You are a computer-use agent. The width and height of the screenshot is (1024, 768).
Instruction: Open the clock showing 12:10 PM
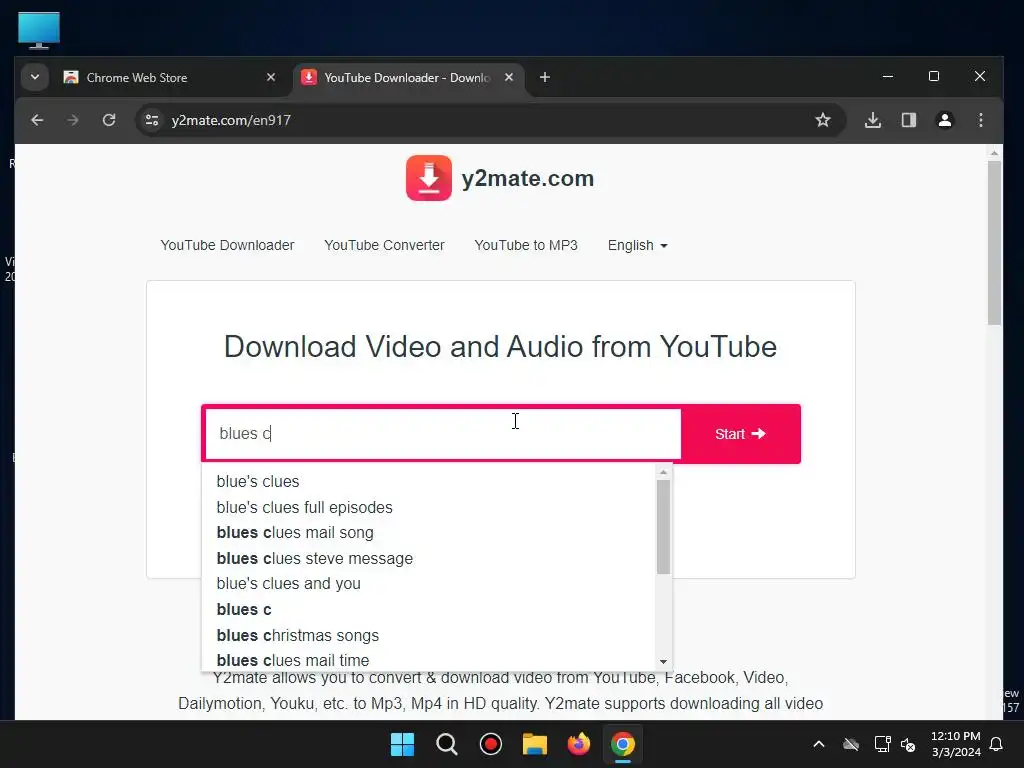click(x=955, y=744)
